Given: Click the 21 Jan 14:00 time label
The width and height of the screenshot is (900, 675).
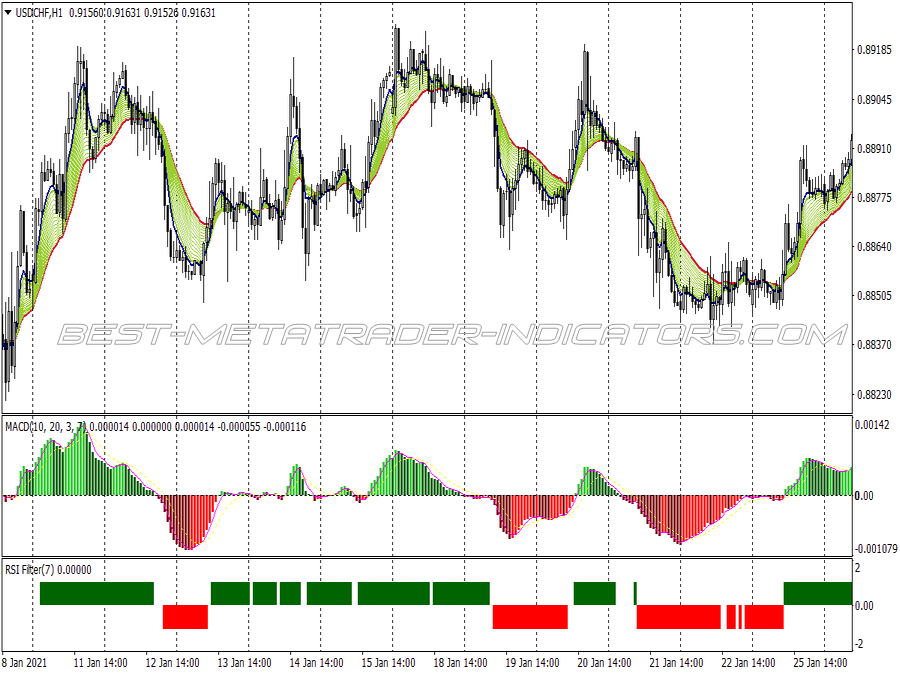Looking at the screenshot, I should coord(676,663).
